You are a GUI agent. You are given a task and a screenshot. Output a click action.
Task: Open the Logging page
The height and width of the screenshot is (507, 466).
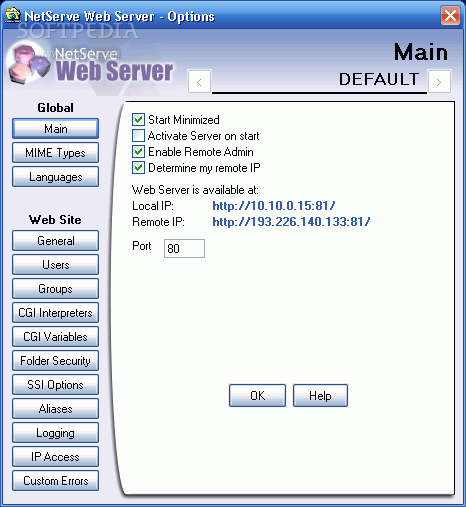click(55, 433)
